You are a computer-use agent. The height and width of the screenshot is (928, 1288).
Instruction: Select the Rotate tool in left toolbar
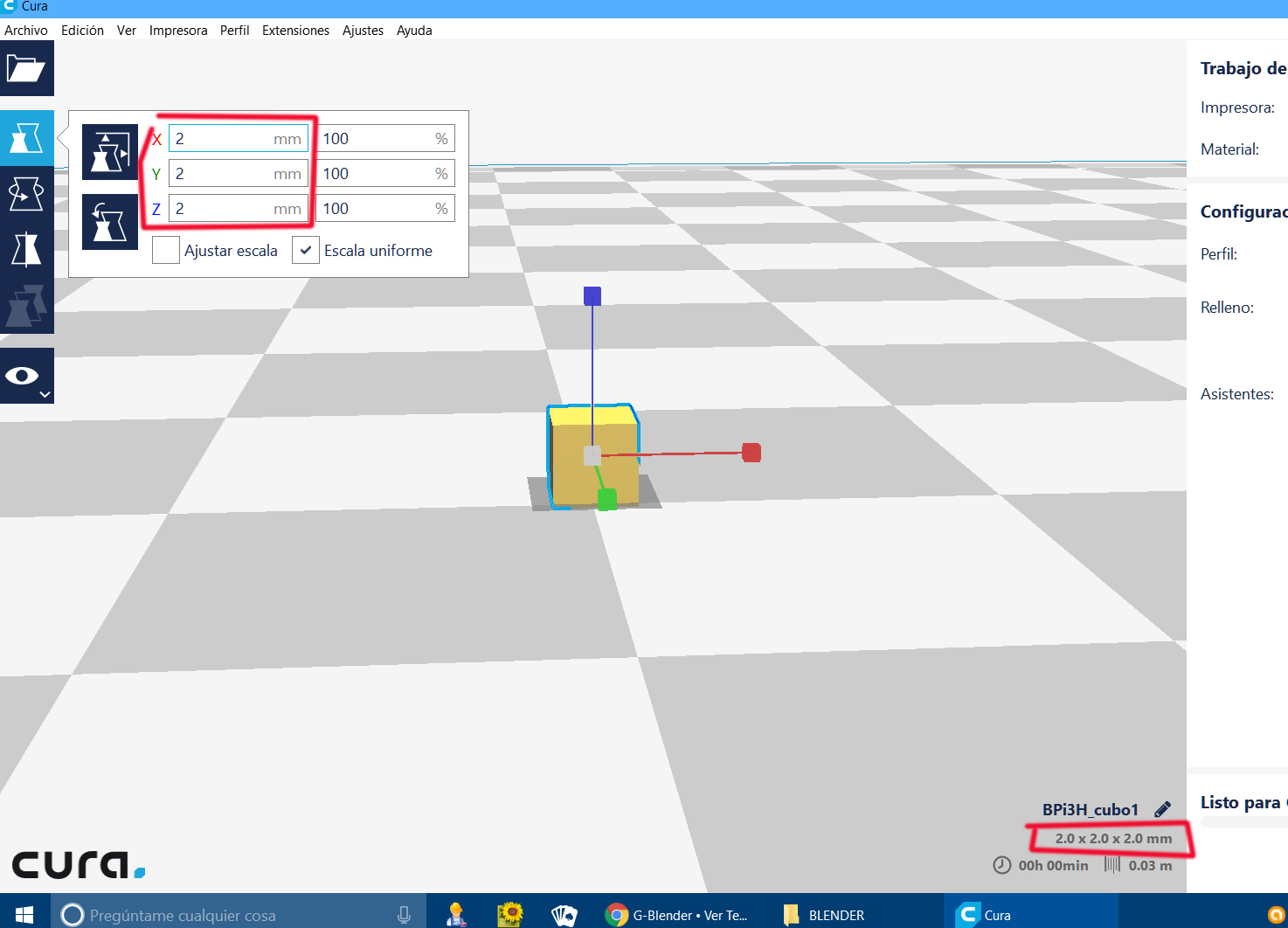click(27, 194)
